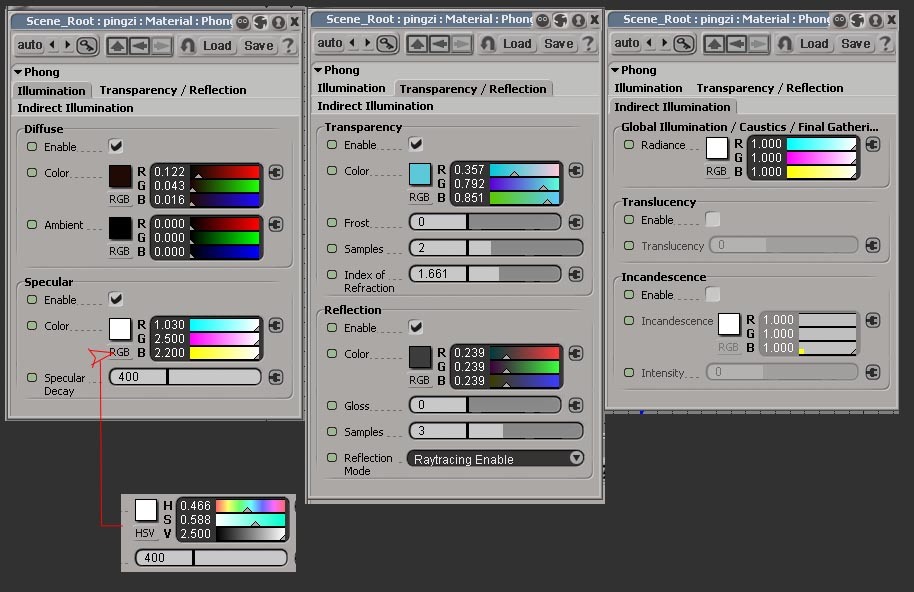Click the help question mark in left window toolbar

(288, 45)
